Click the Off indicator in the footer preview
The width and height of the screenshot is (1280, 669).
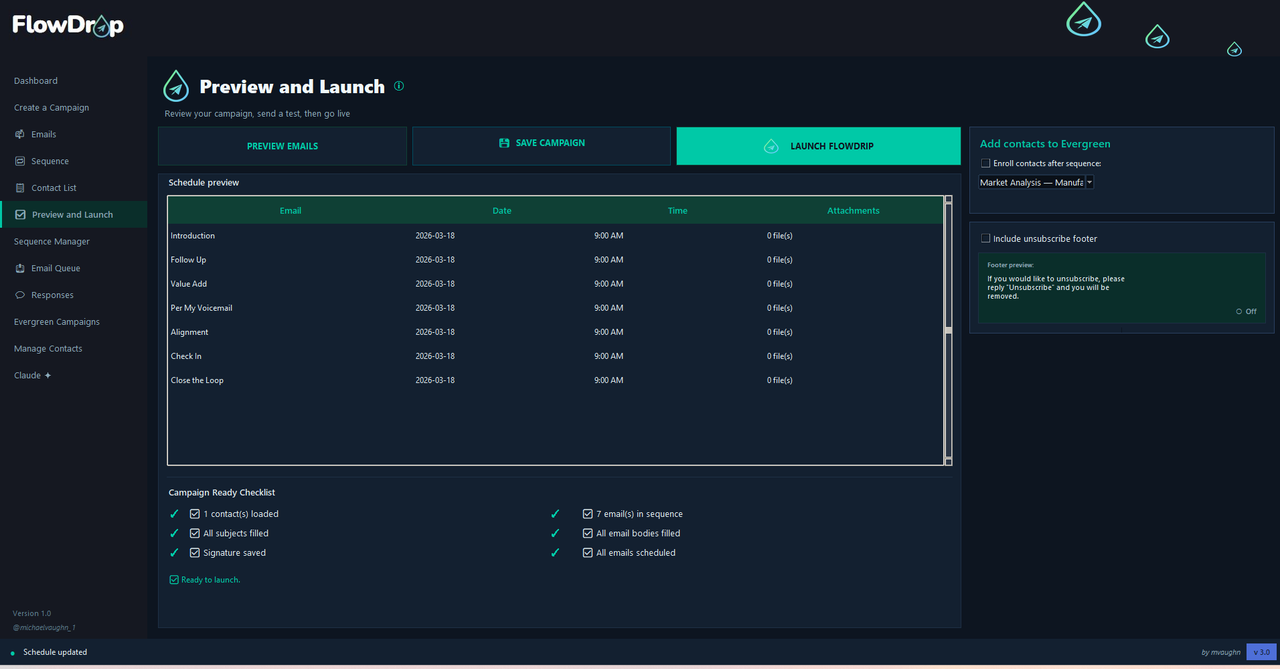pyautogui.click(x=1246, y=311)
